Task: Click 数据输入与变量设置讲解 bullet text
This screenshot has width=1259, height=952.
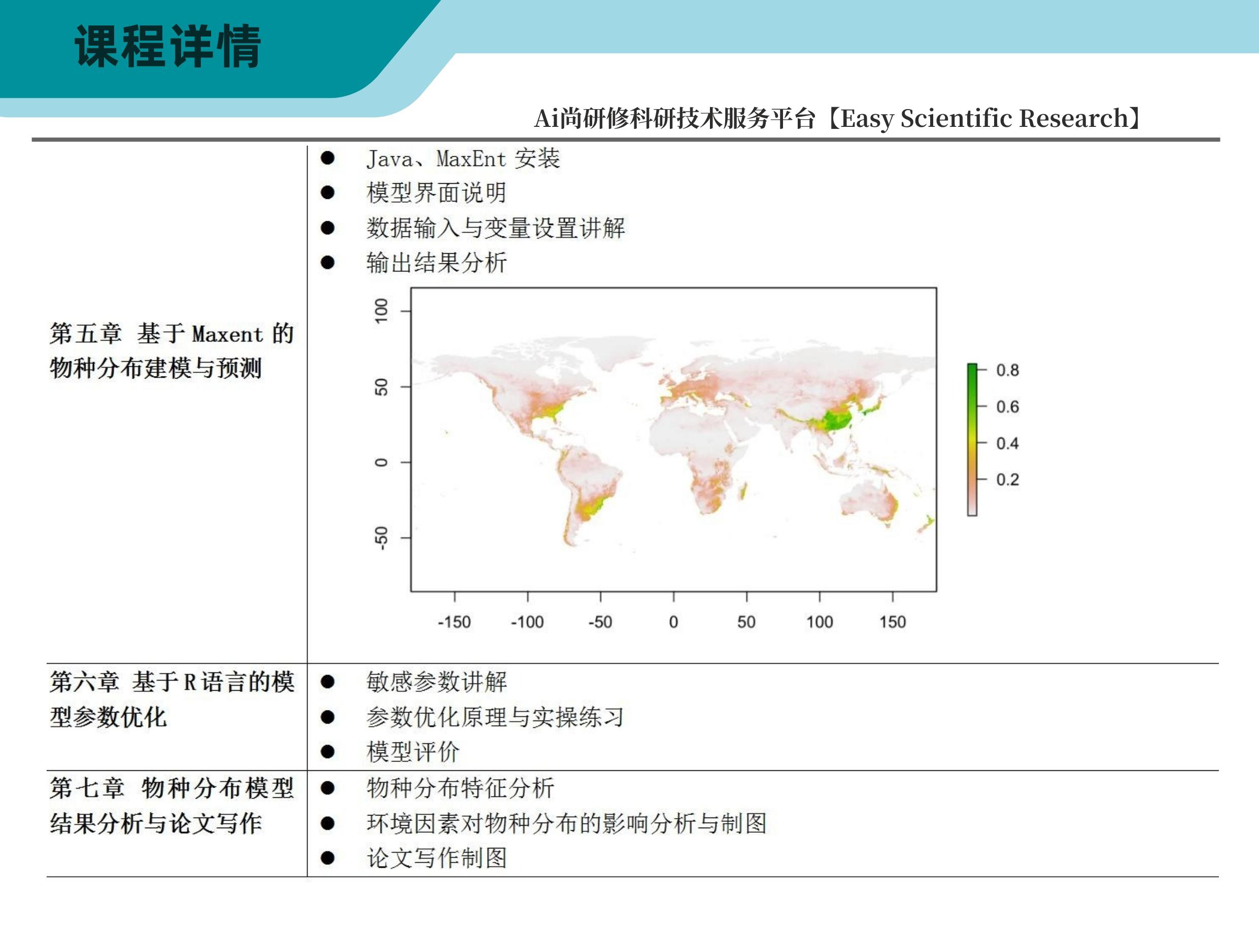Action: (x=495, y=228)
